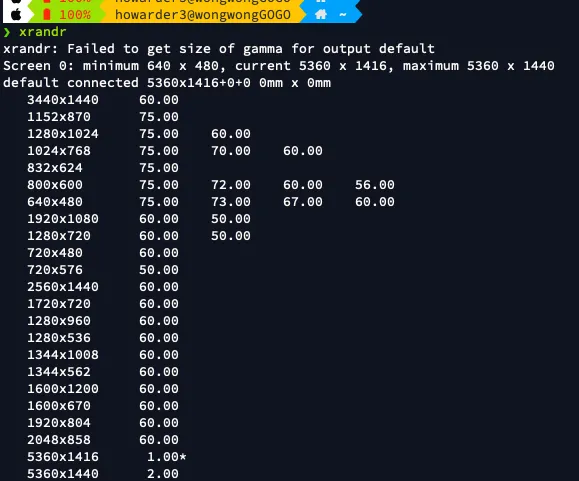Click the home folder icon in the prompt
Screen dimensions: 579x481
tap(321, 15)
